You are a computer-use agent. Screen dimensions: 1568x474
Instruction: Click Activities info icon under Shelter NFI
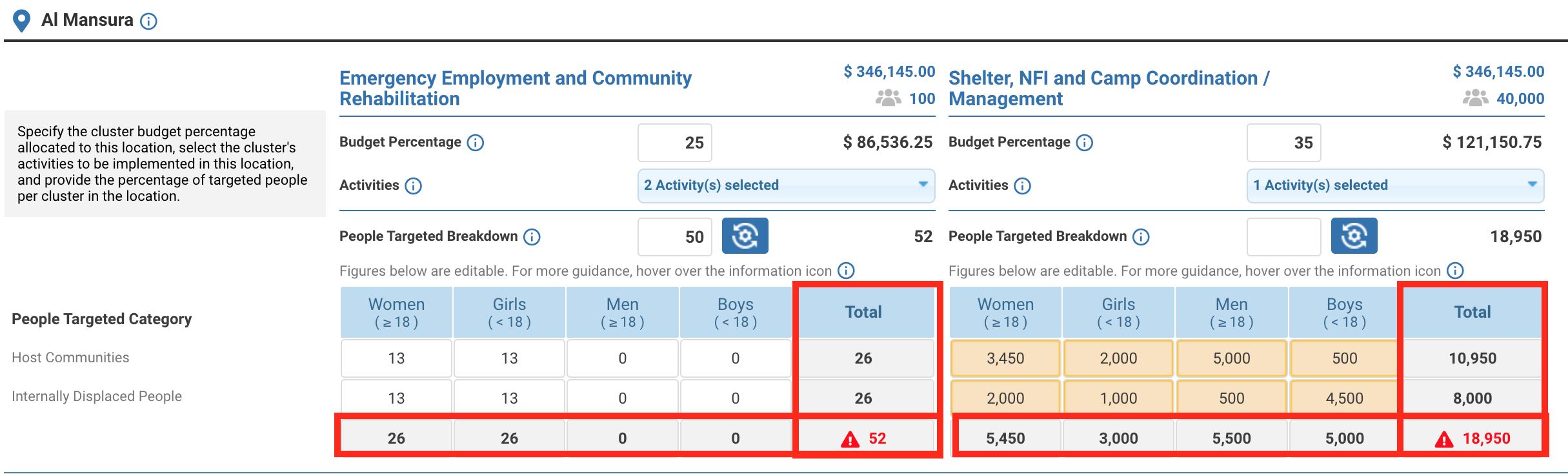tap(1023, 186)
